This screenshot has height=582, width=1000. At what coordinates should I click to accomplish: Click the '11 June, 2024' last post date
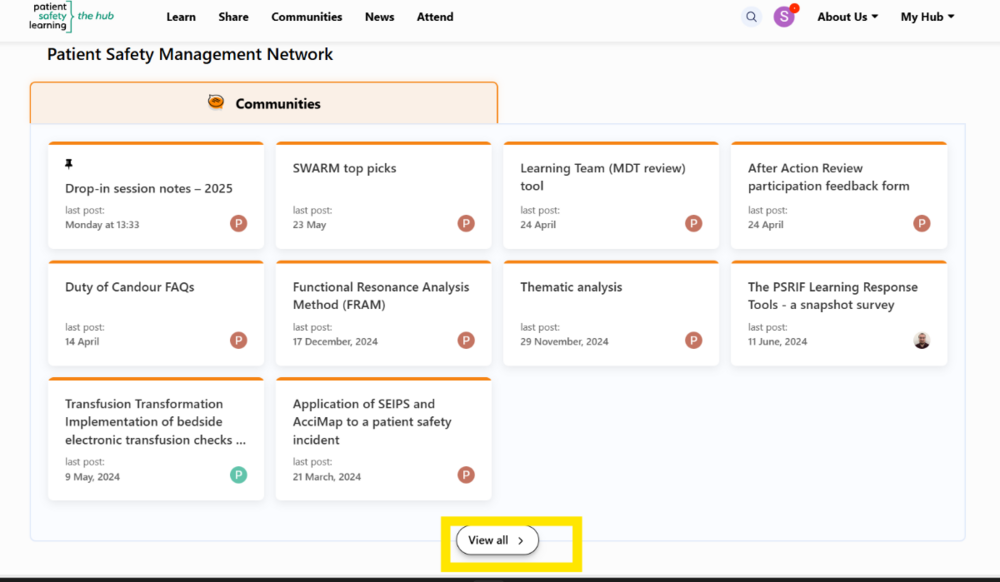777,341
